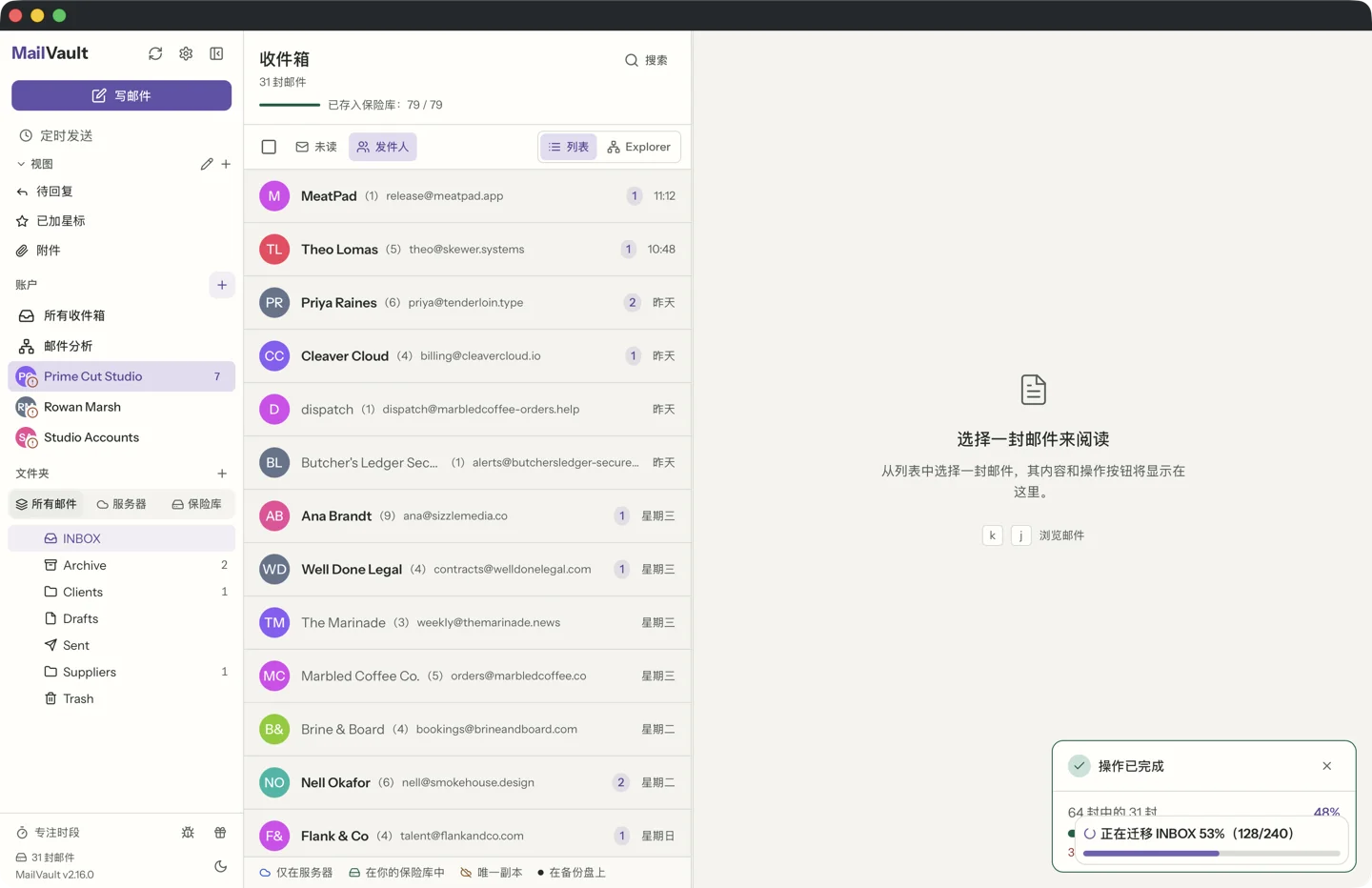1372x888 pixels.
Task: Select the 所有邮件 folder tab
Action: 47,504
